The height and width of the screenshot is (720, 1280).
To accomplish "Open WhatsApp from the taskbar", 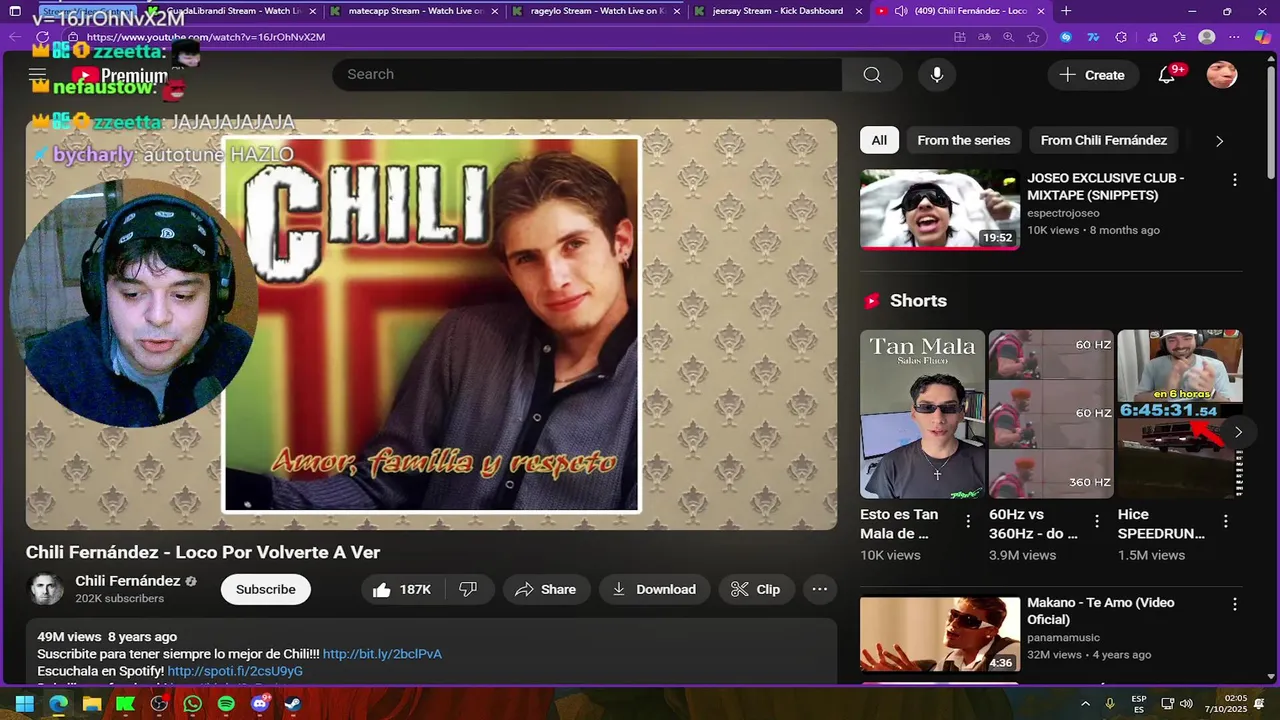I will click(x=193, y=704).
